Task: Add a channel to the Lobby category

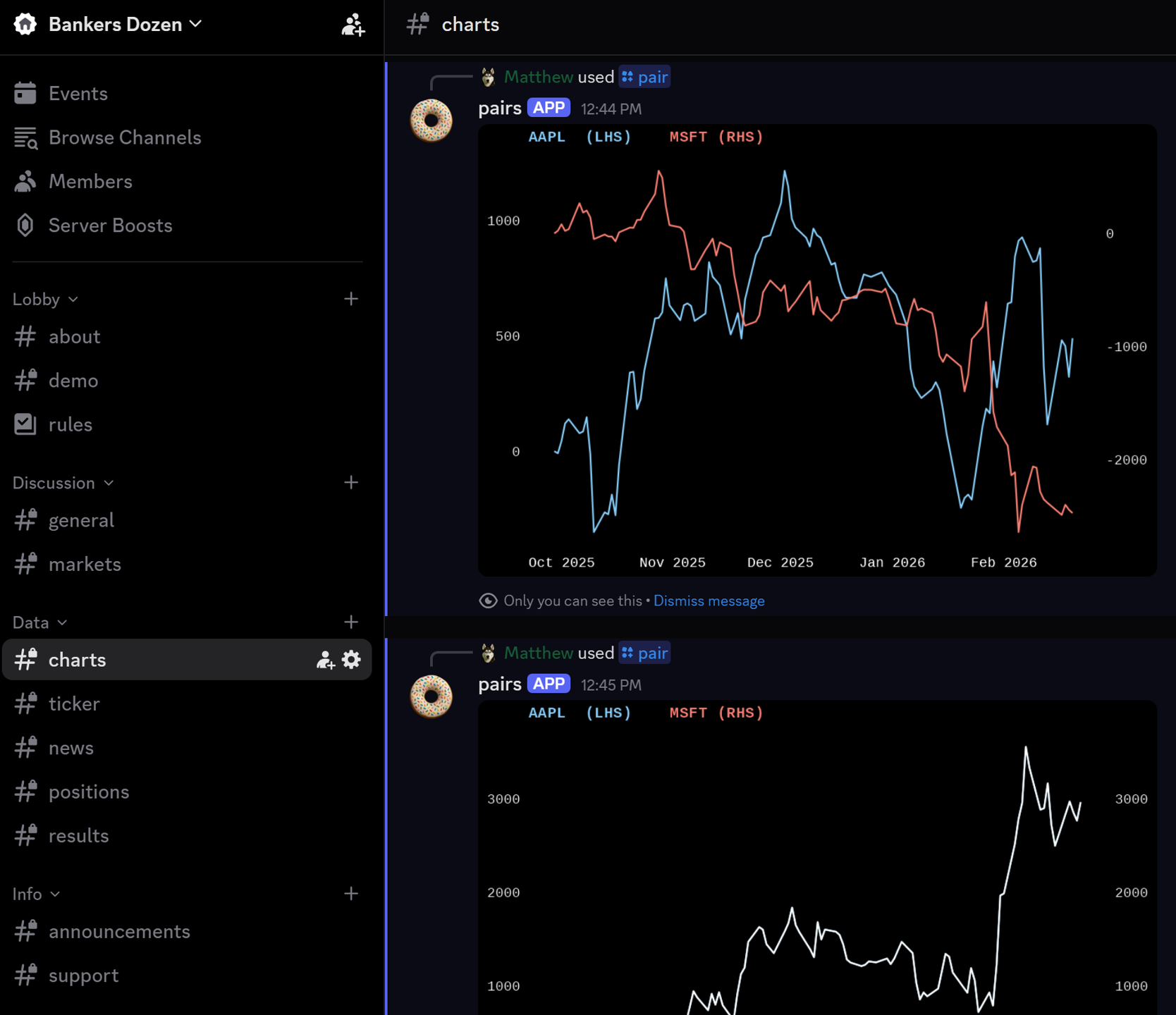Action: (x=351, y=299)
